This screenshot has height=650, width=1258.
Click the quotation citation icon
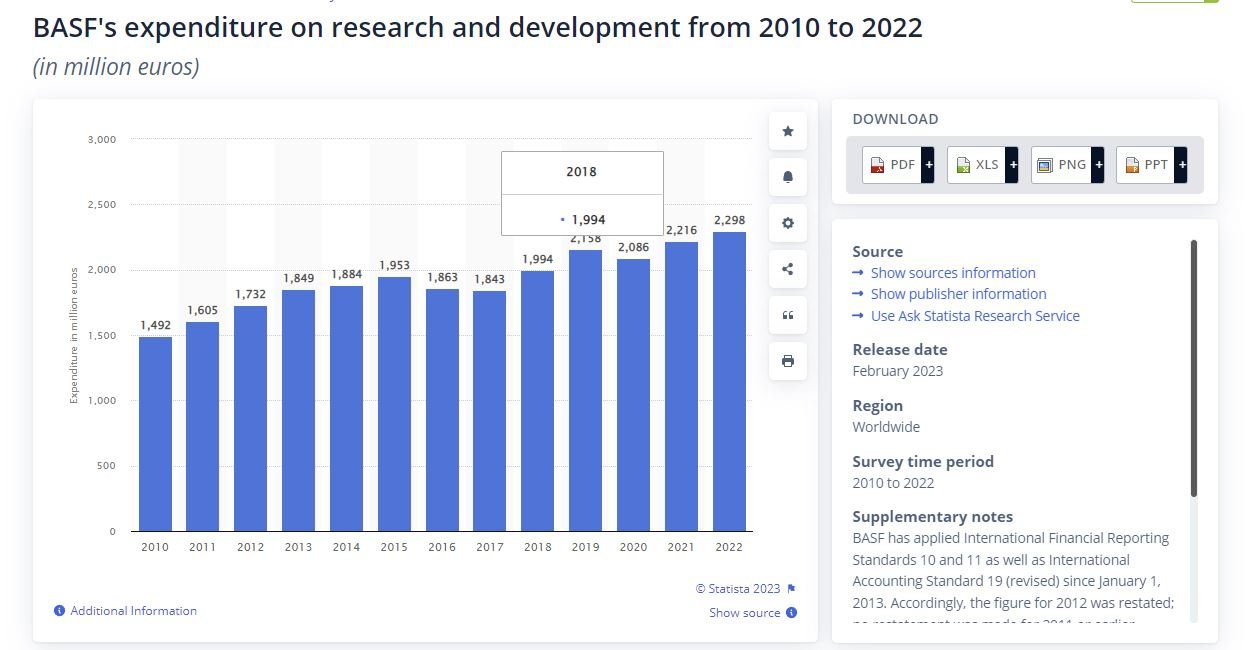click(x=787, y=315)
